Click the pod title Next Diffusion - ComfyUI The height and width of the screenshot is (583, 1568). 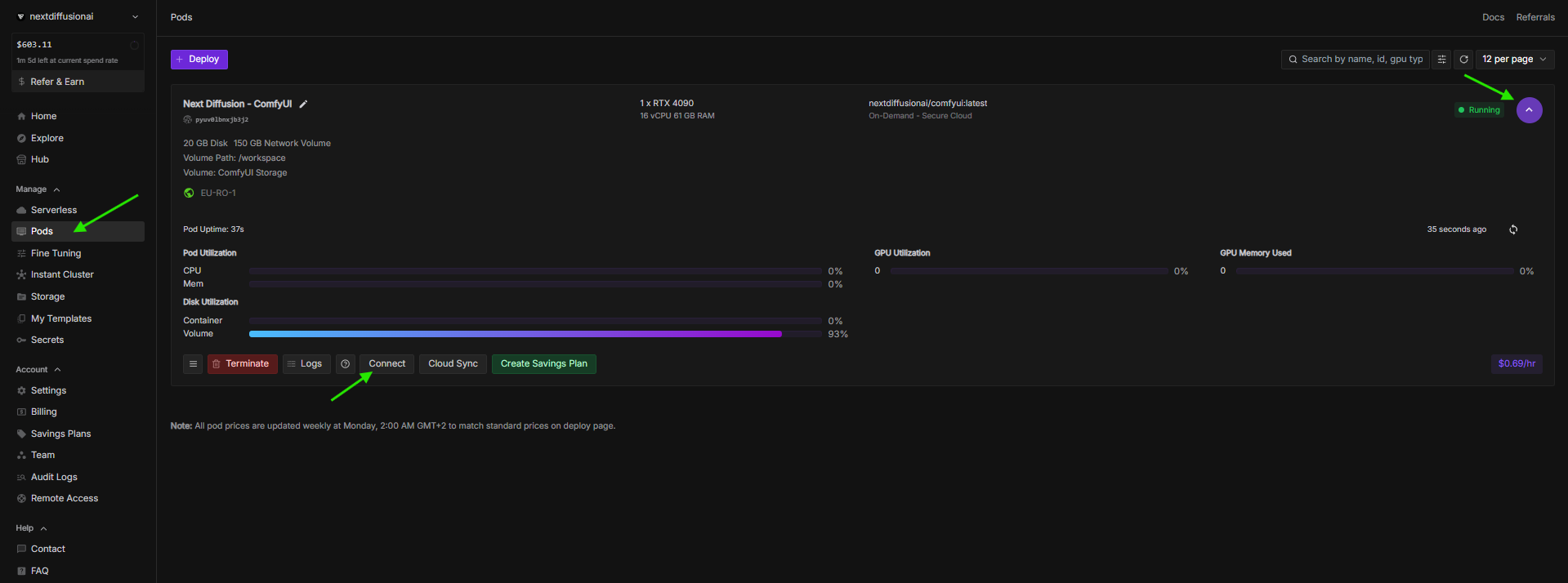click(237, 104)
